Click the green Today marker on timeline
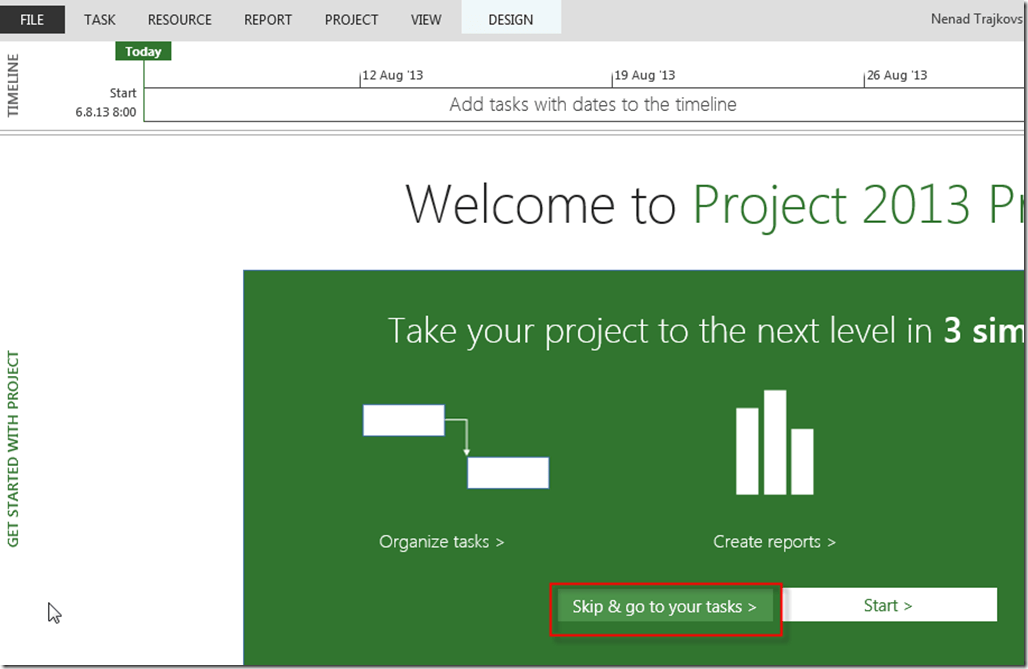Screen dimensions: 1028x669 pyautogui.click(x=143, y=52)
